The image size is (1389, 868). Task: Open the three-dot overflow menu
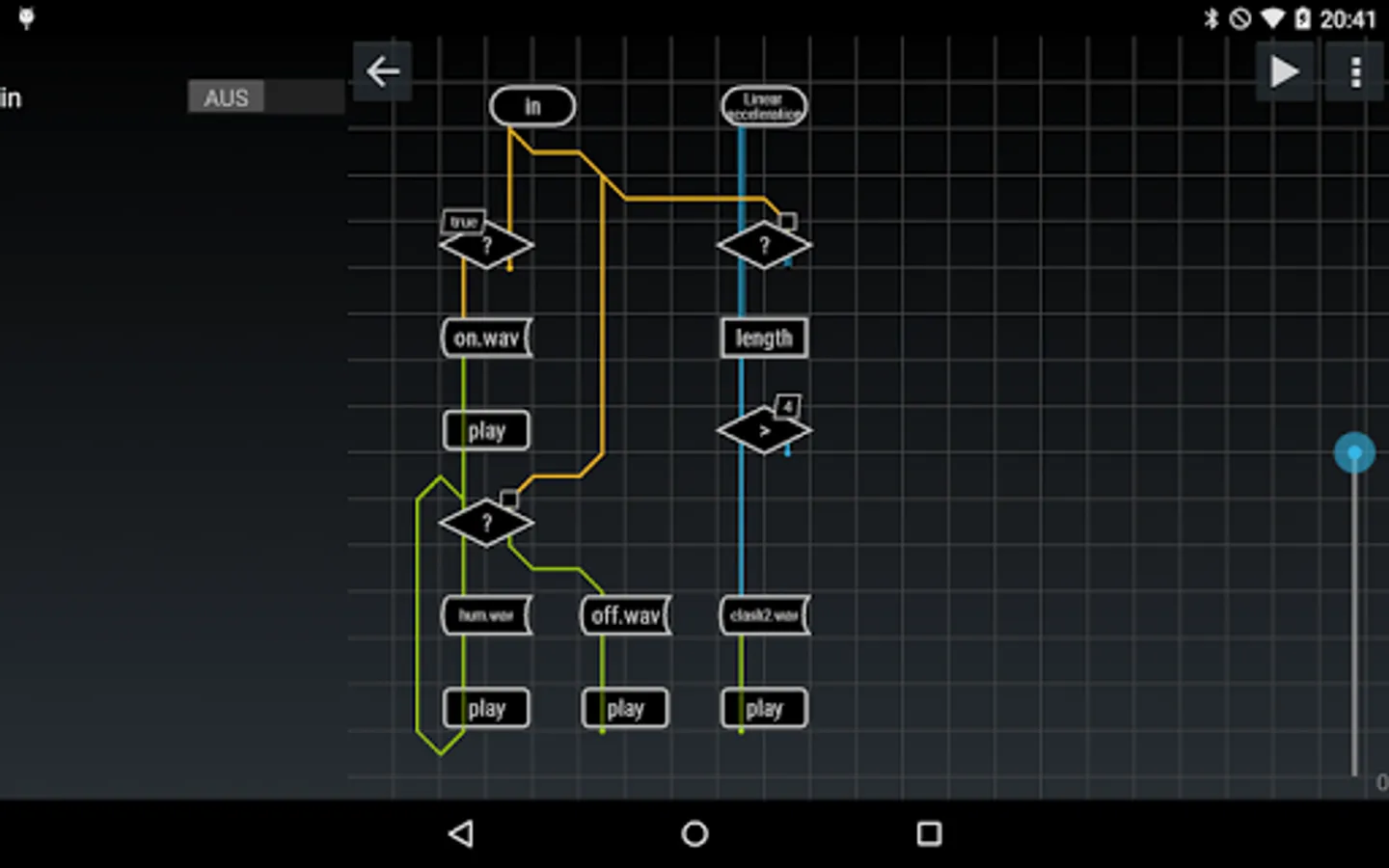pyautogui.click(x=1355, y=72)
